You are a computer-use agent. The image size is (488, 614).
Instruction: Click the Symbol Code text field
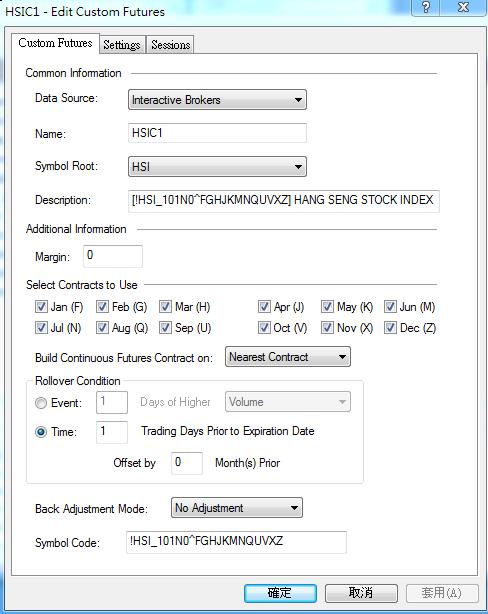click(236, 542)
